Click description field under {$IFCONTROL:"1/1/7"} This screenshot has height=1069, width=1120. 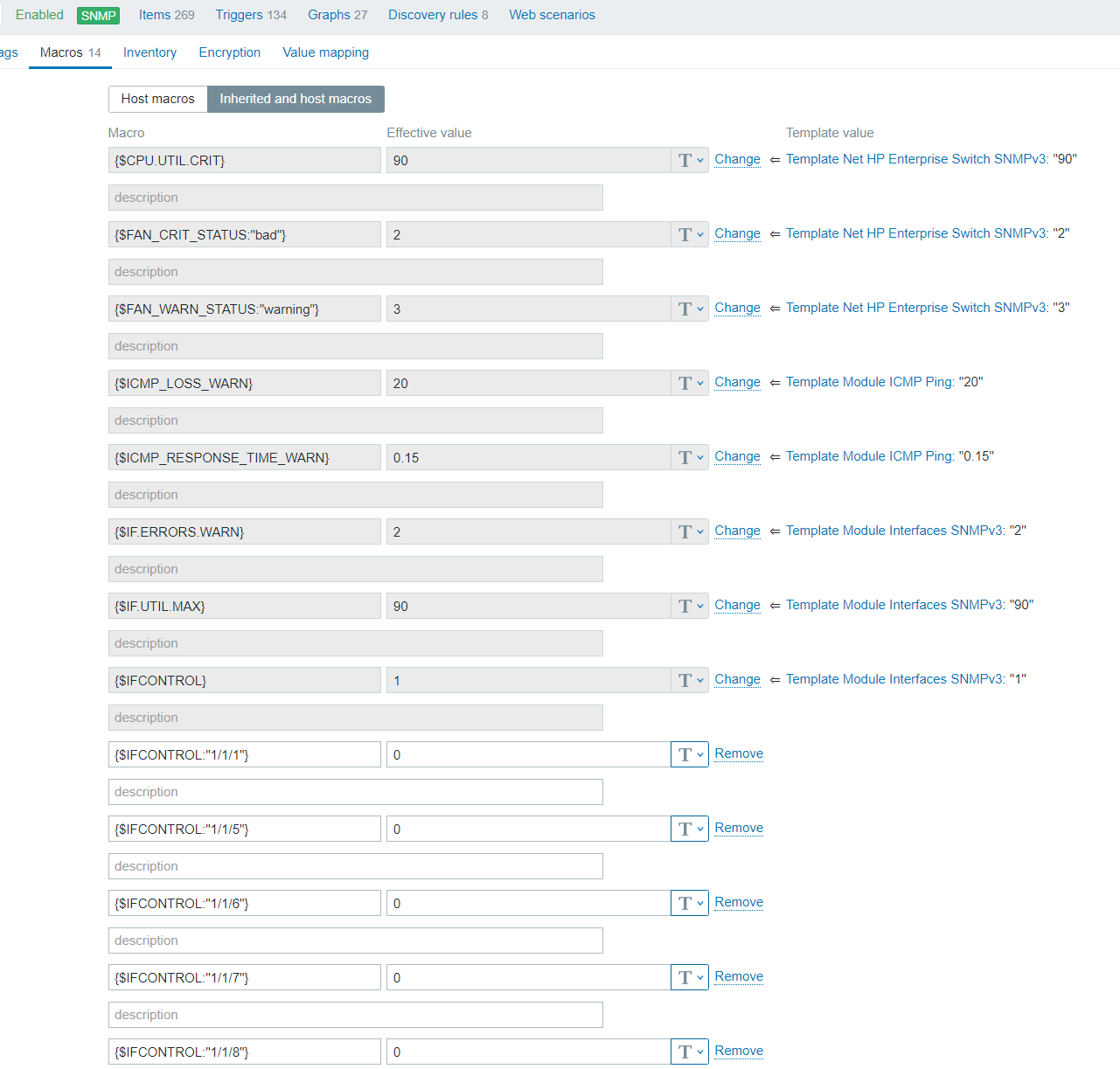point(356,1015)
